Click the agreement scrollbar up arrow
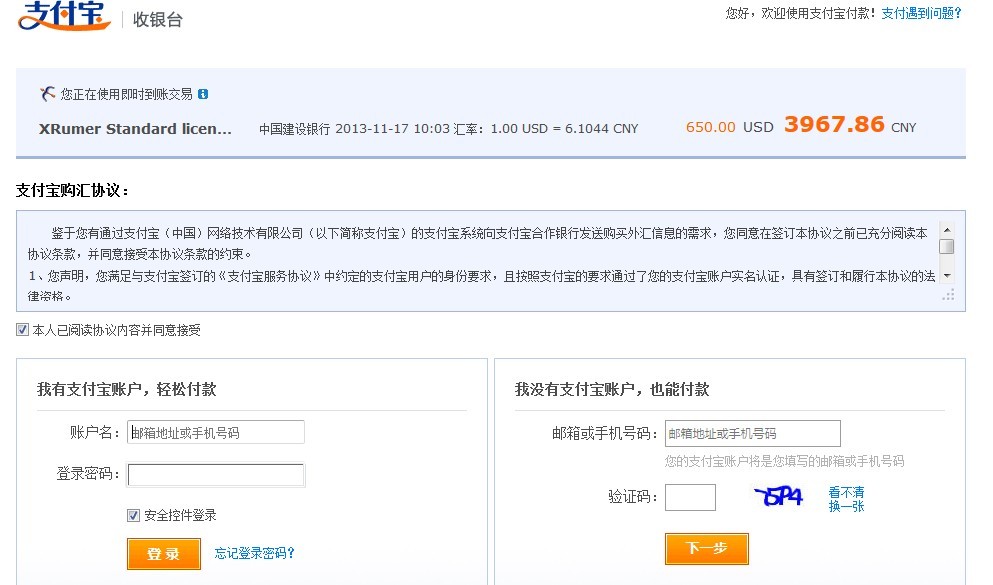Image resolution: width=993 pixels, height=585 pixels. tap(947, 230)
